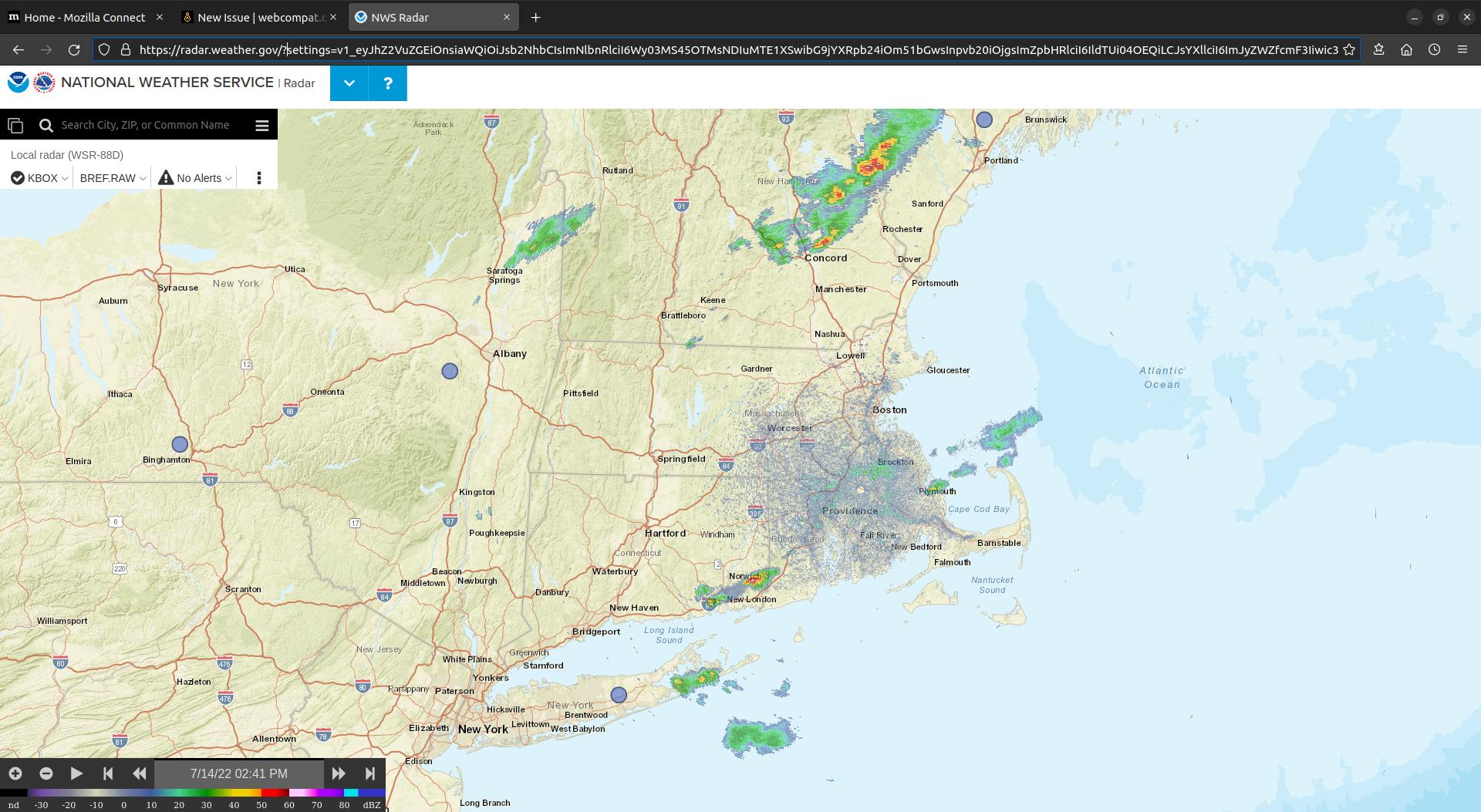1481x812 pixels.
Task: Click the 7/14/22 02:41 PM timestamp display
Action: click(x=239, y=773)
